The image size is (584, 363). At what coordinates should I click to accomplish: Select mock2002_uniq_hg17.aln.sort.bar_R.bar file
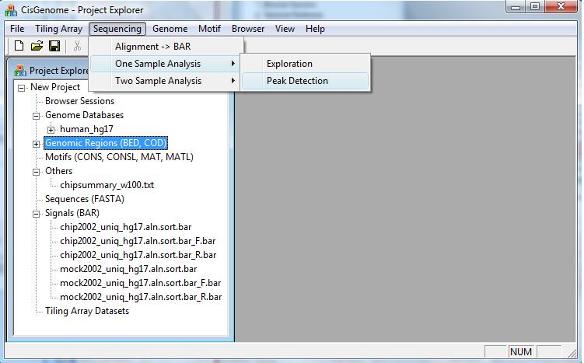pos(141,297)
